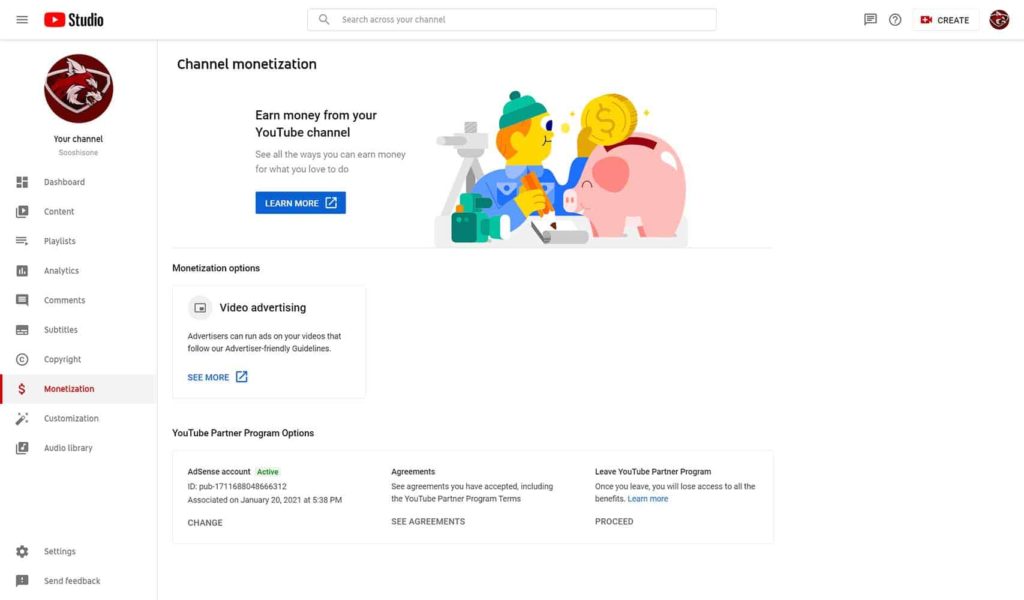Follow the Learn more link about leaving

(x=648, y=499)
